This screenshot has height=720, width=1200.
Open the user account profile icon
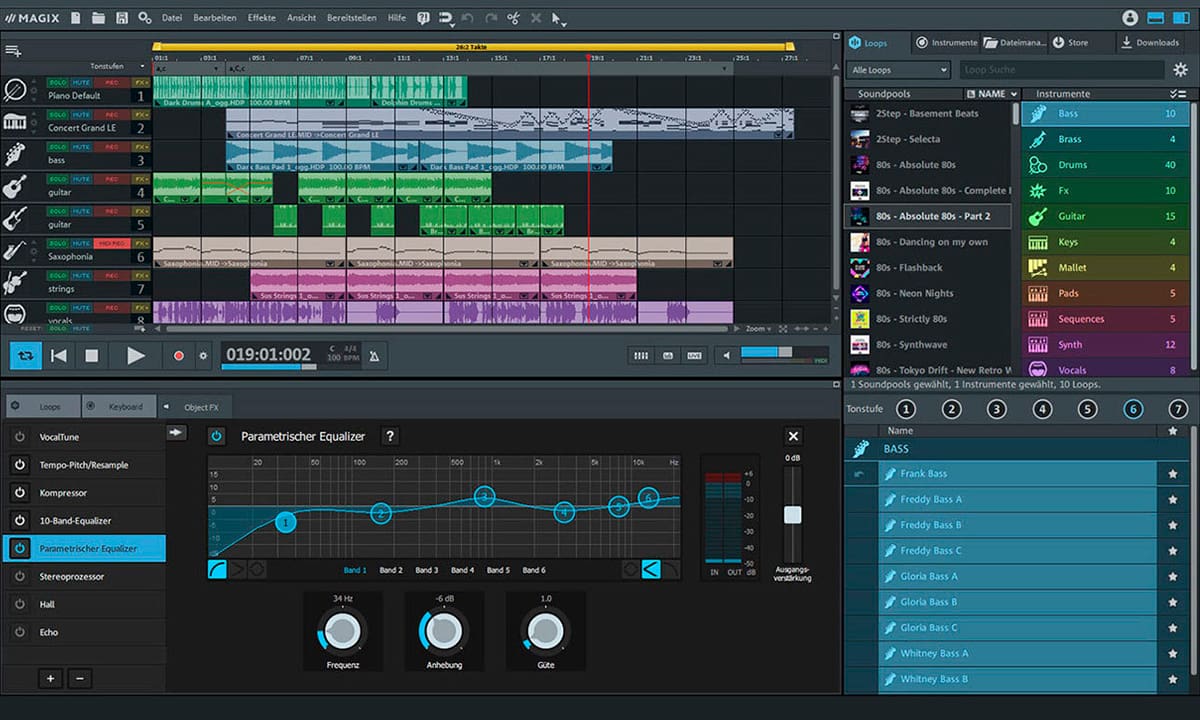pos(1131,18)
